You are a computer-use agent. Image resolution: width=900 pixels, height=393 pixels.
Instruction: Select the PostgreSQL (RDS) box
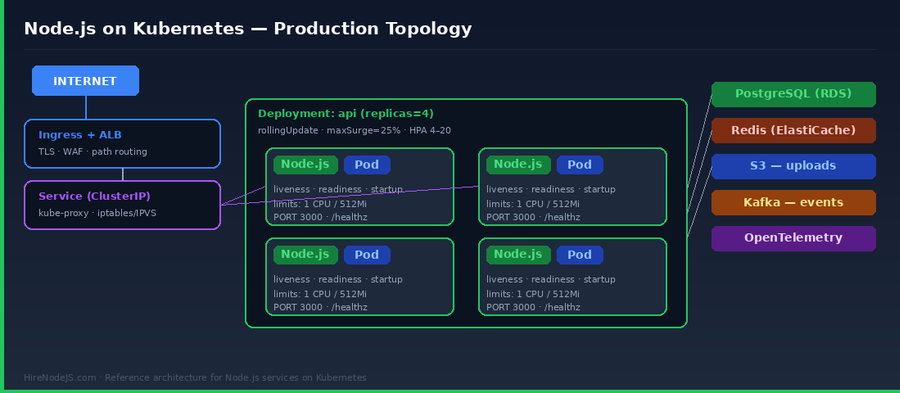coord(793,94)
